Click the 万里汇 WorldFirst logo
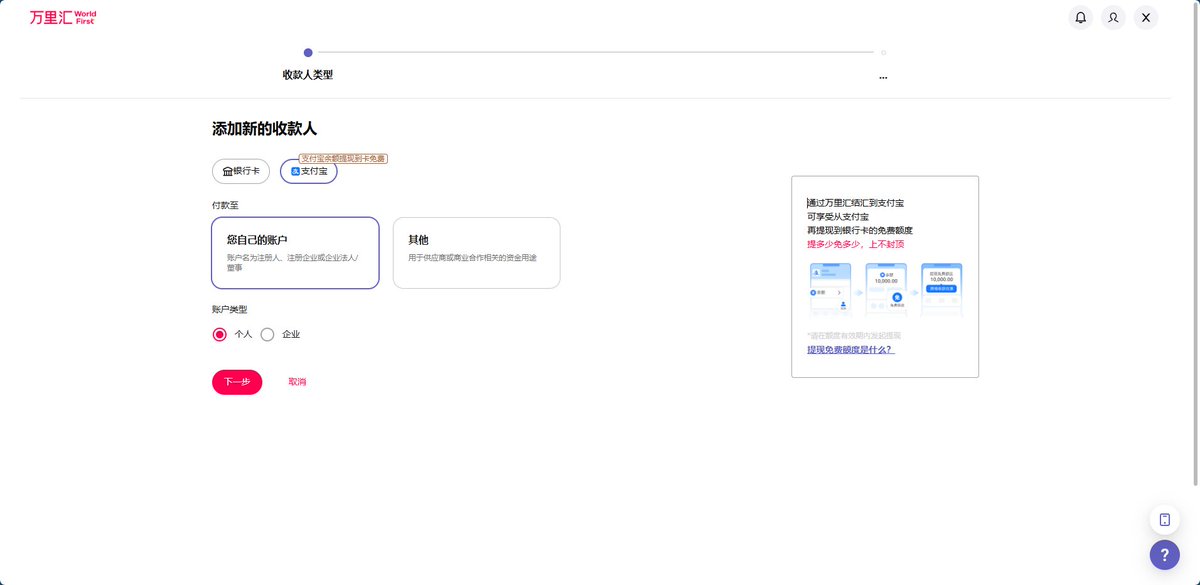This screenshot has width=1200, height=585. (63, 17)
